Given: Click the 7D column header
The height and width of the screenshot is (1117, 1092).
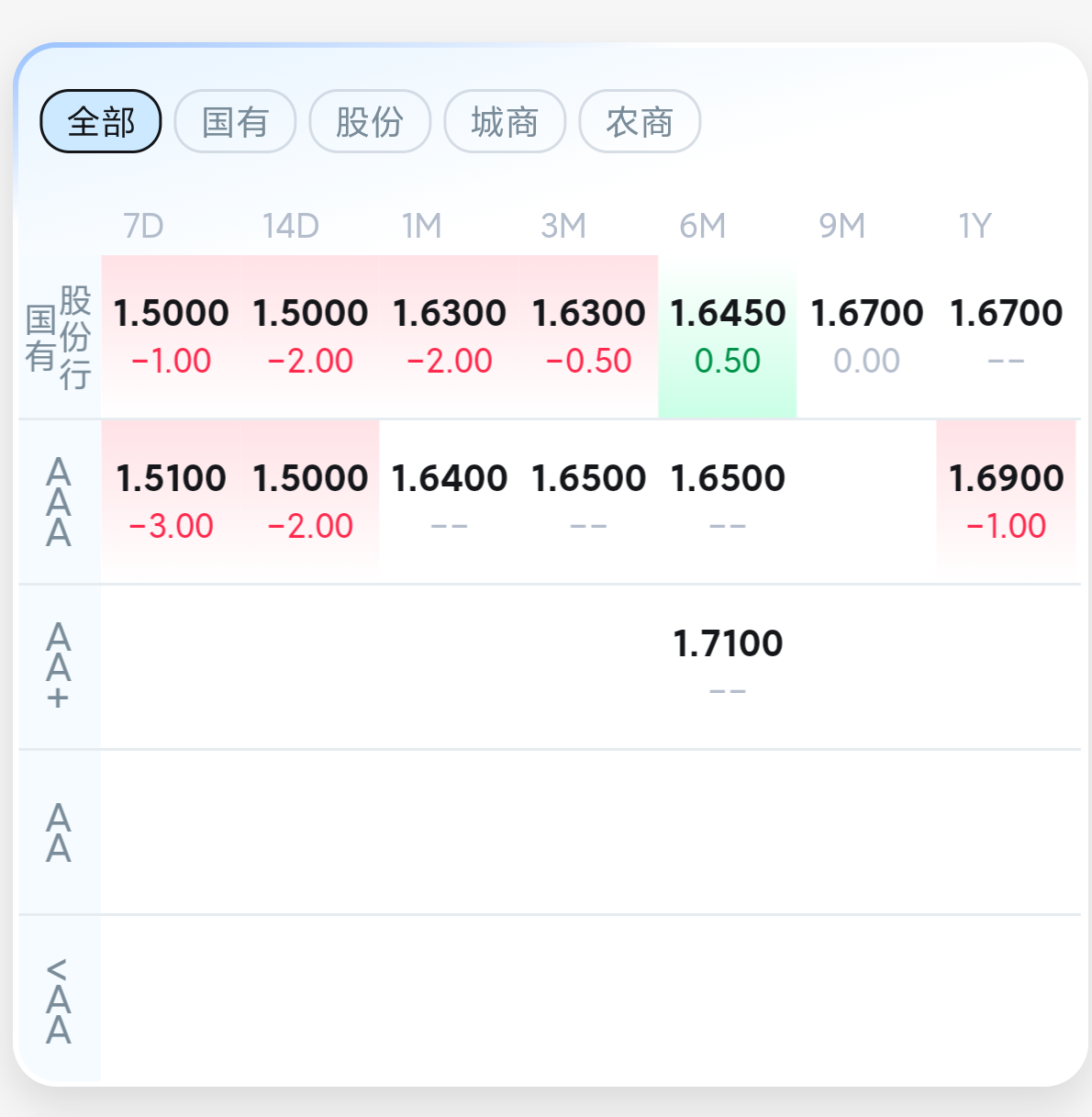Looking at the screenshot, I should click(x=143, y=226).
